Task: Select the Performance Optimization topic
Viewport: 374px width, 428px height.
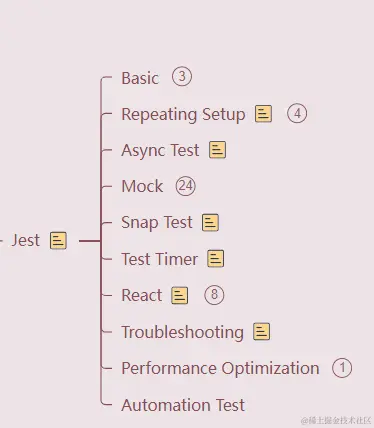Action: [x=220, y=368]
